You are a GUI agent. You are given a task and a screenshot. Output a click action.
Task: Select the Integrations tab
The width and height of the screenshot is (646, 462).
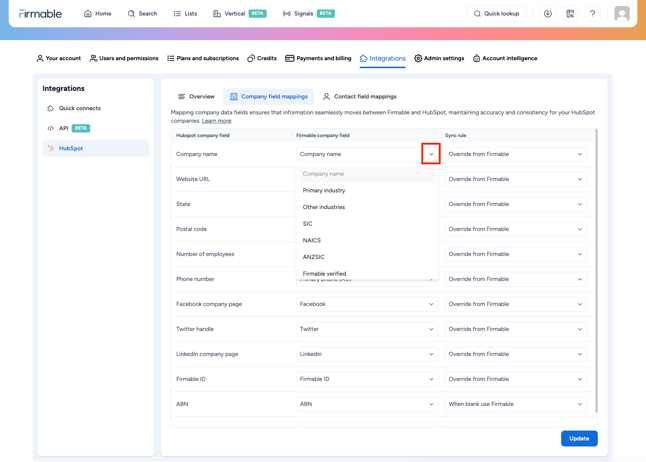pos(382,59)
